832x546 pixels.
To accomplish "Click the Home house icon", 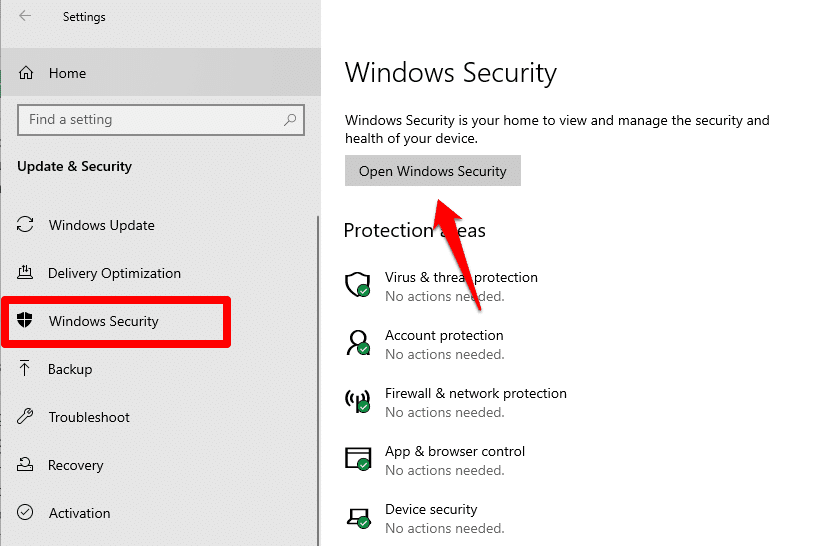I will point(27,73).
